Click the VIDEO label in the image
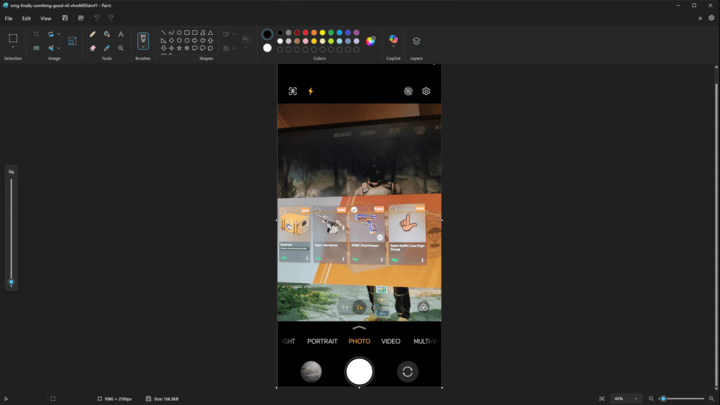 (x=391, y=341)
